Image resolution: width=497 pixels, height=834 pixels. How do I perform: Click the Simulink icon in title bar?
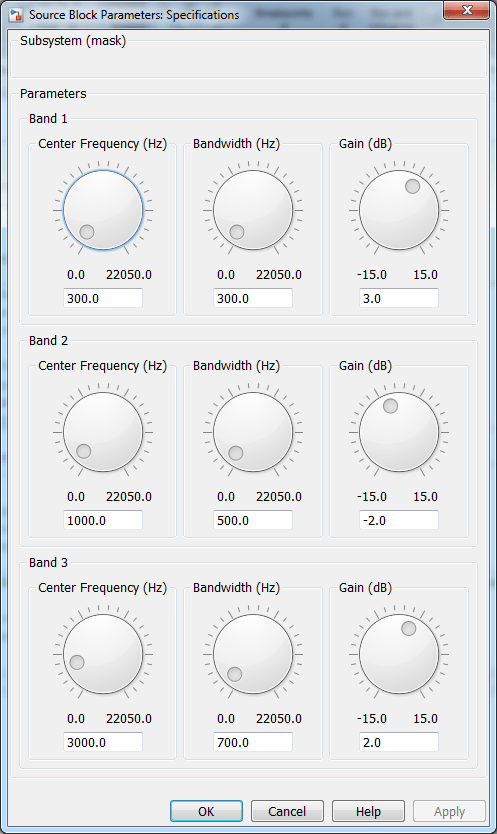point(15,14)
